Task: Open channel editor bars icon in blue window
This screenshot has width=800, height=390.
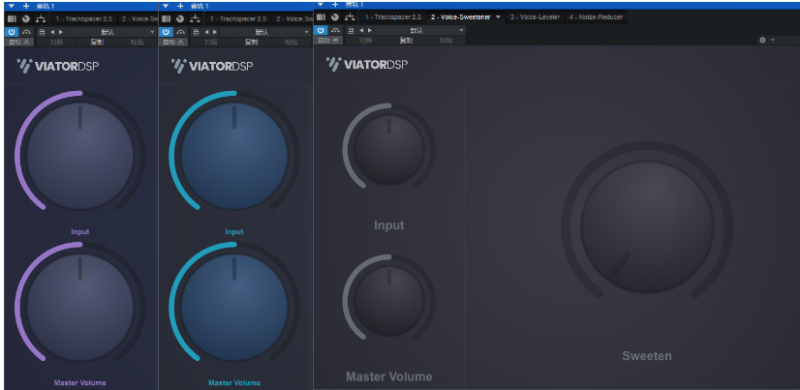Action: 166,19
